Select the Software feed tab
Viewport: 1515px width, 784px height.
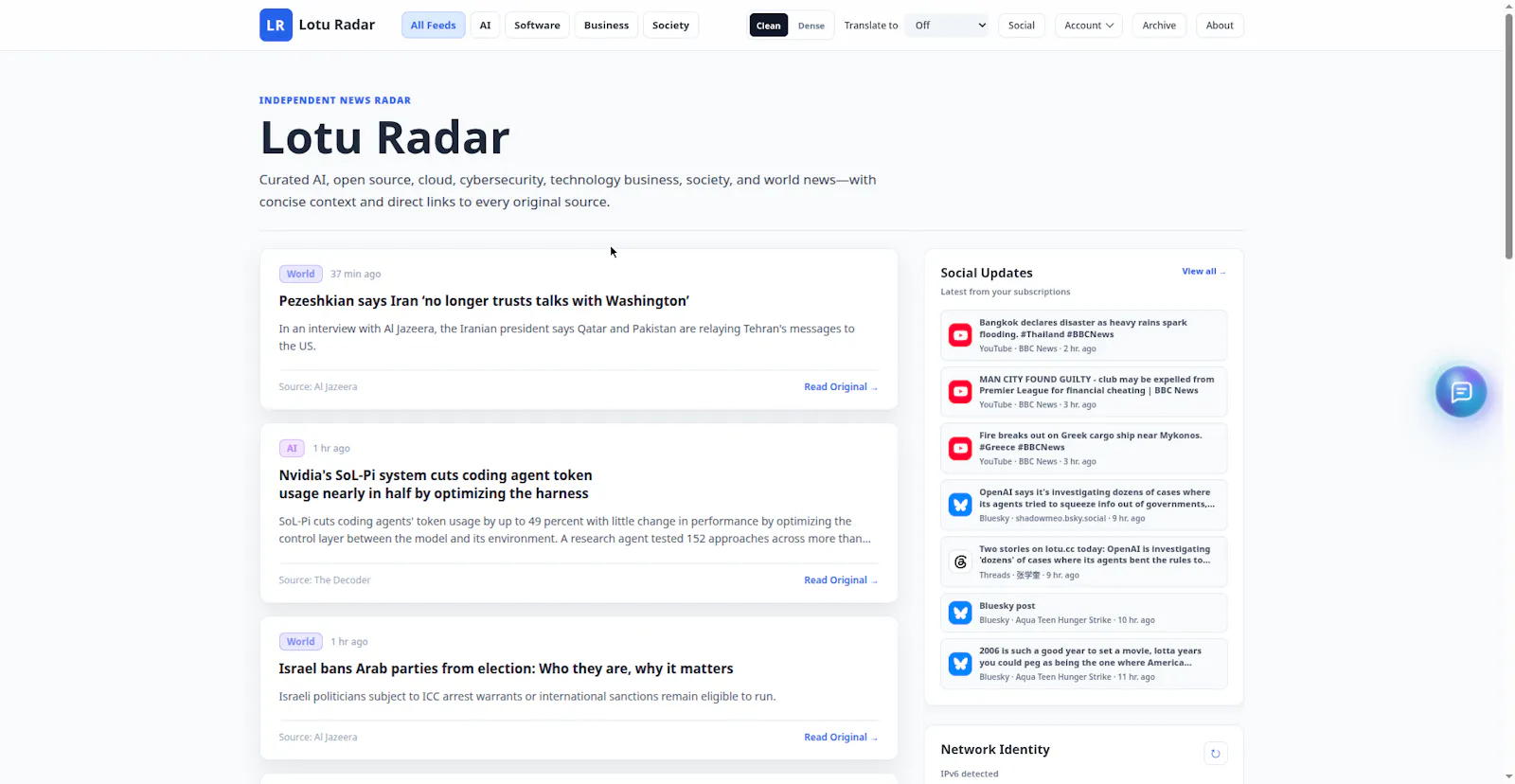(x=537, y=26)
